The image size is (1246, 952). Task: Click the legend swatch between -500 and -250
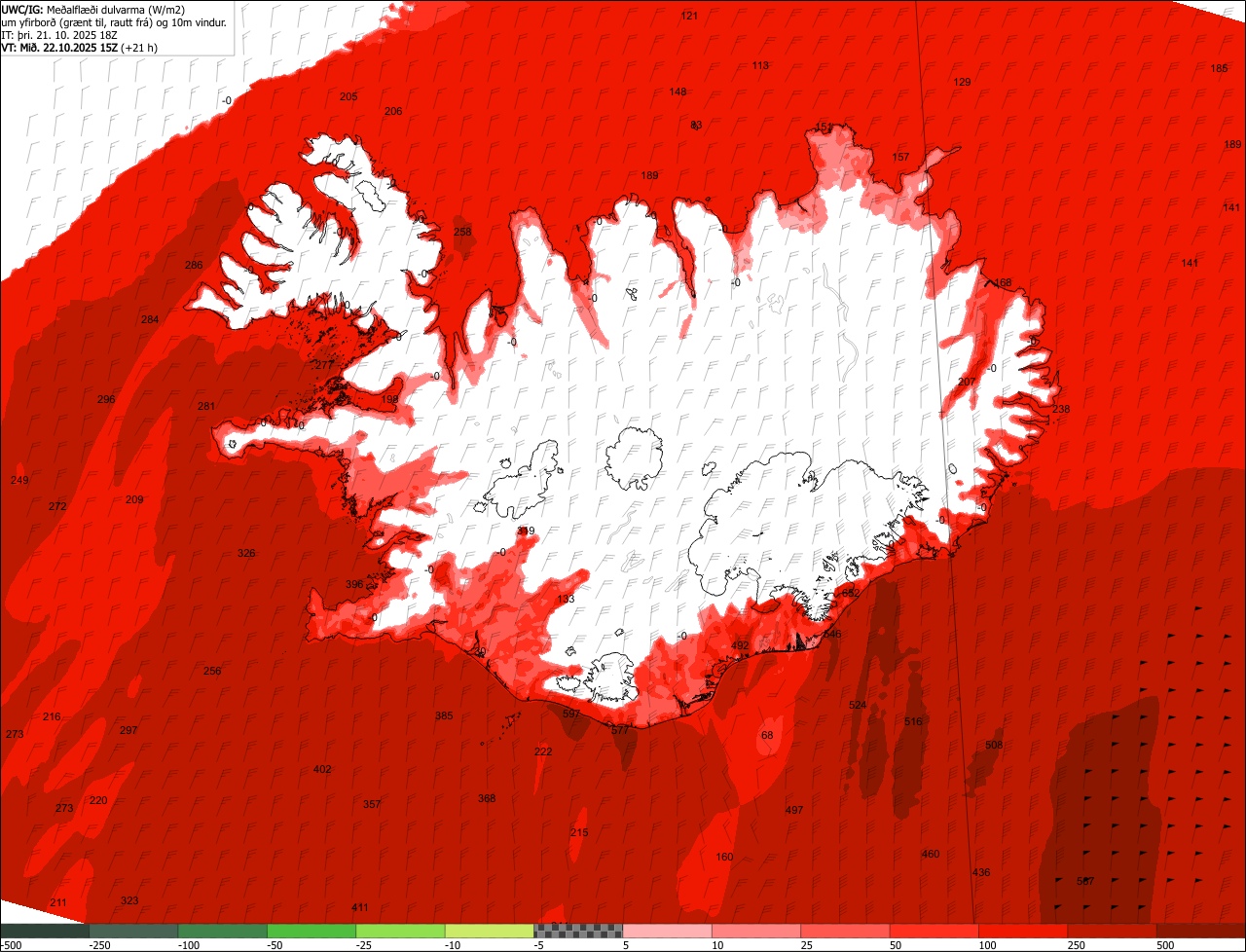(x=46, y=931)
